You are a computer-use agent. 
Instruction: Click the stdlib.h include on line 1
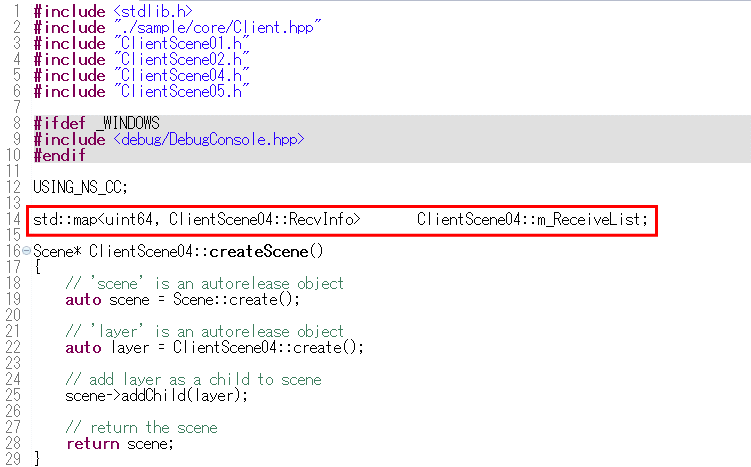[153, 11]
